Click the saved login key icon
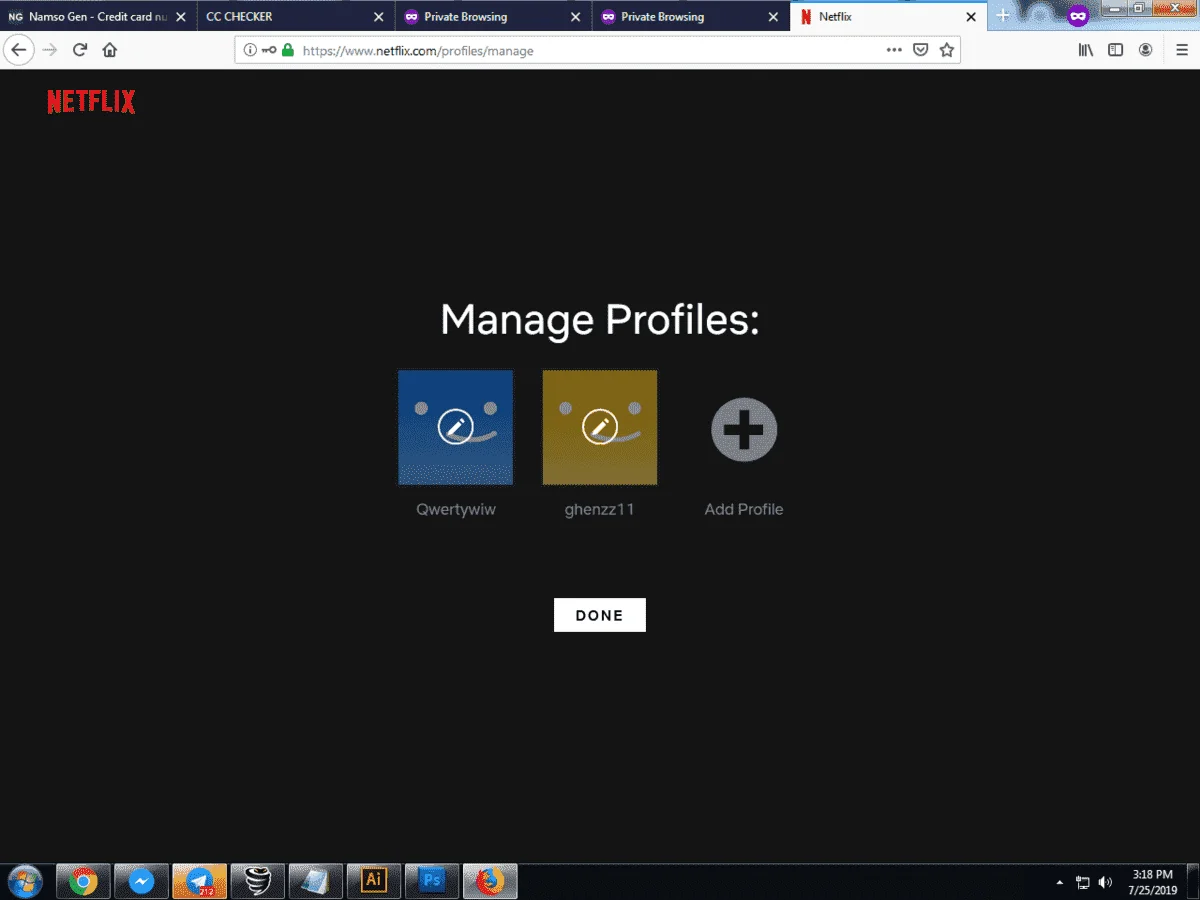This screenshot has width=1200, height=900. tap(269, 50)
